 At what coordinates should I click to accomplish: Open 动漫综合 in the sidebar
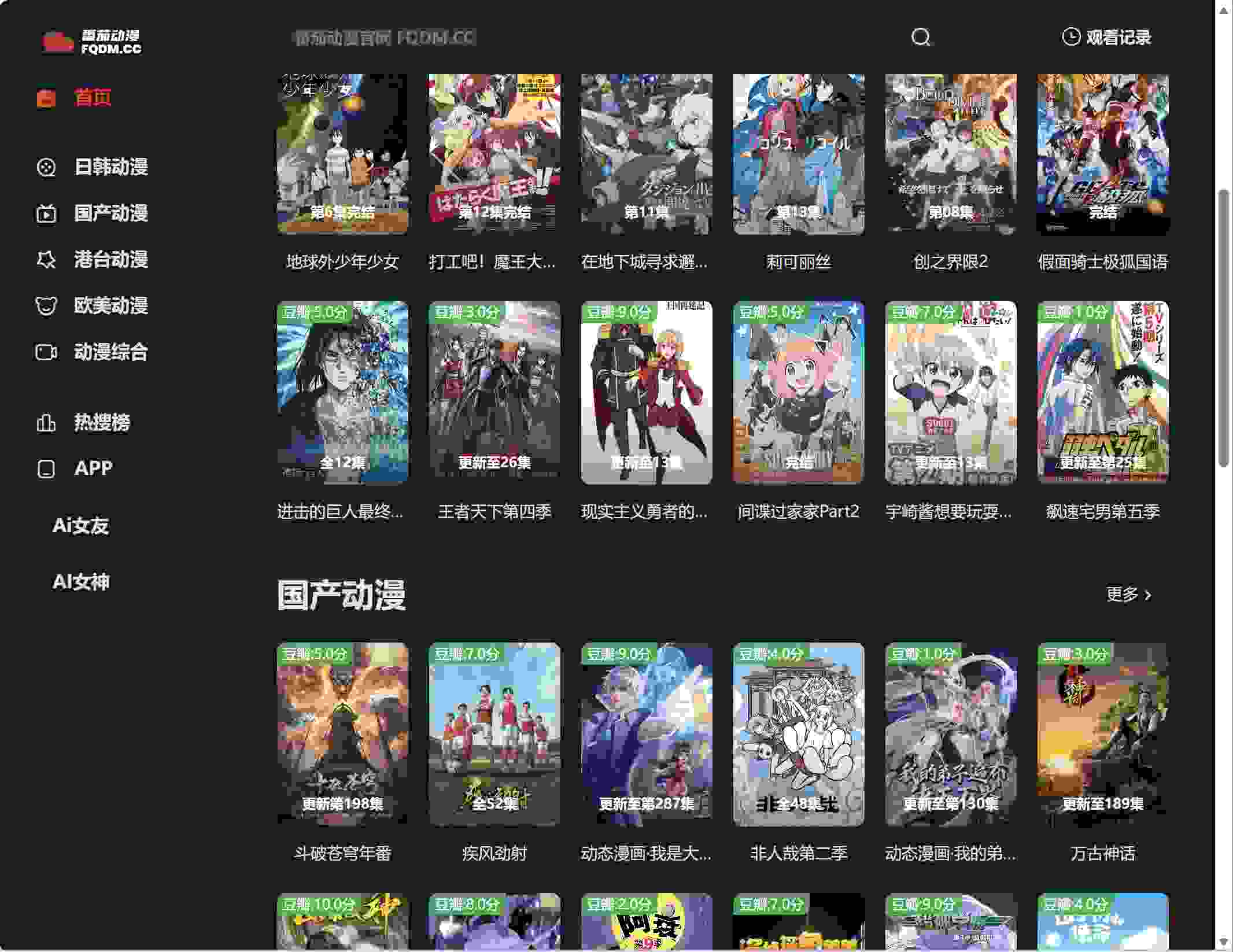click(111, 352)
